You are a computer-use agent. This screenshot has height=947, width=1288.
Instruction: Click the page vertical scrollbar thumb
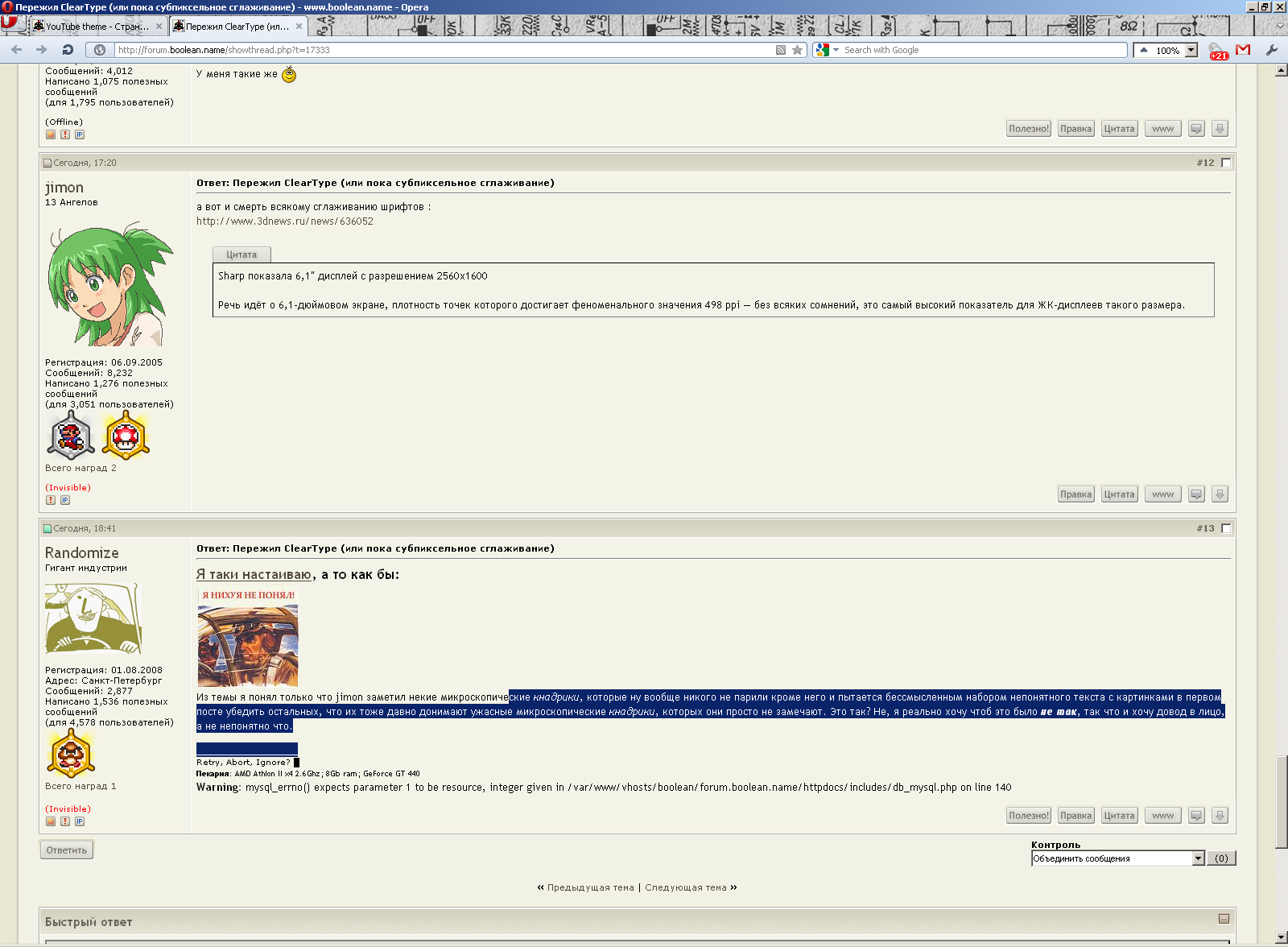(x=1281, y=801)
